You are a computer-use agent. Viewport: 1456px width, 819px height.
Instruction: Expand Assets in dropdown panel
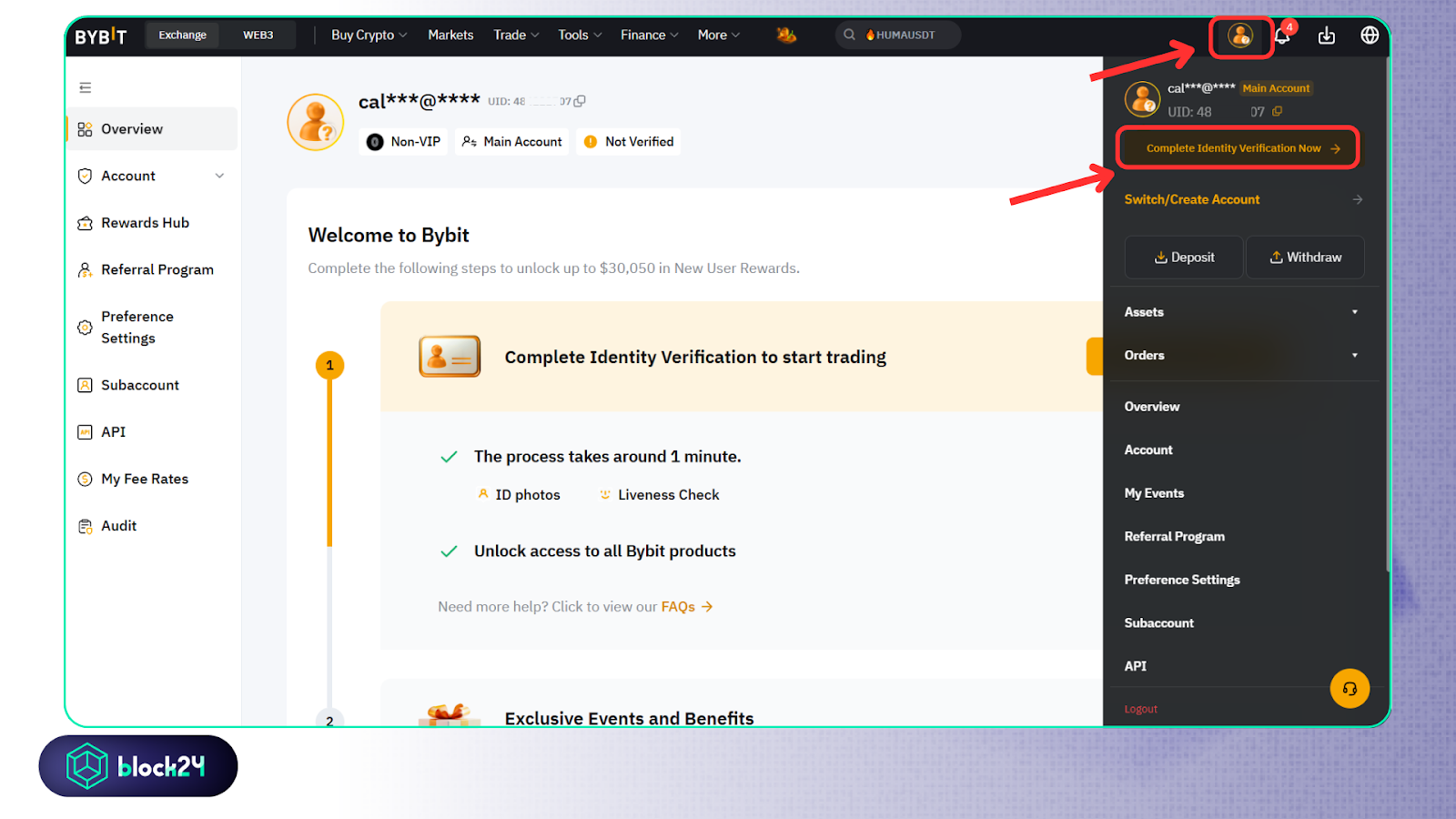(x=1241, y=312)
